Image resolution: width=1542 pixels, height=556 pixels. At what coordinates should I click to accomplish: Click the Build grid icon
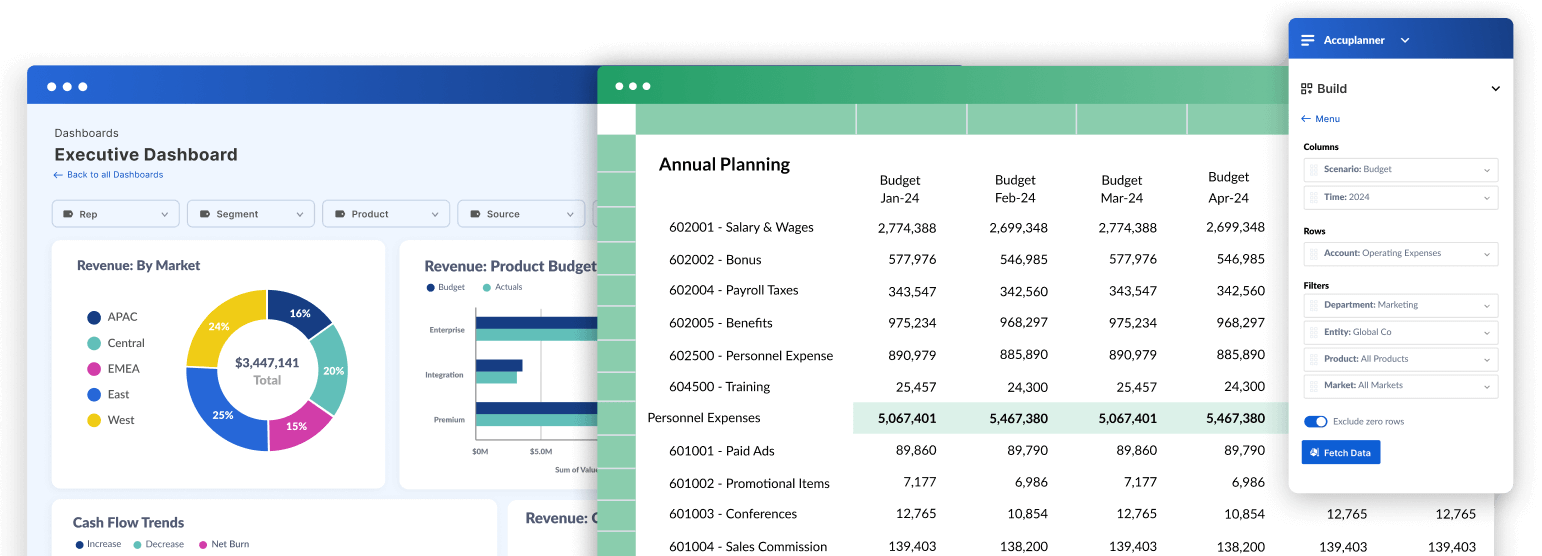[x=1306, y=89]
